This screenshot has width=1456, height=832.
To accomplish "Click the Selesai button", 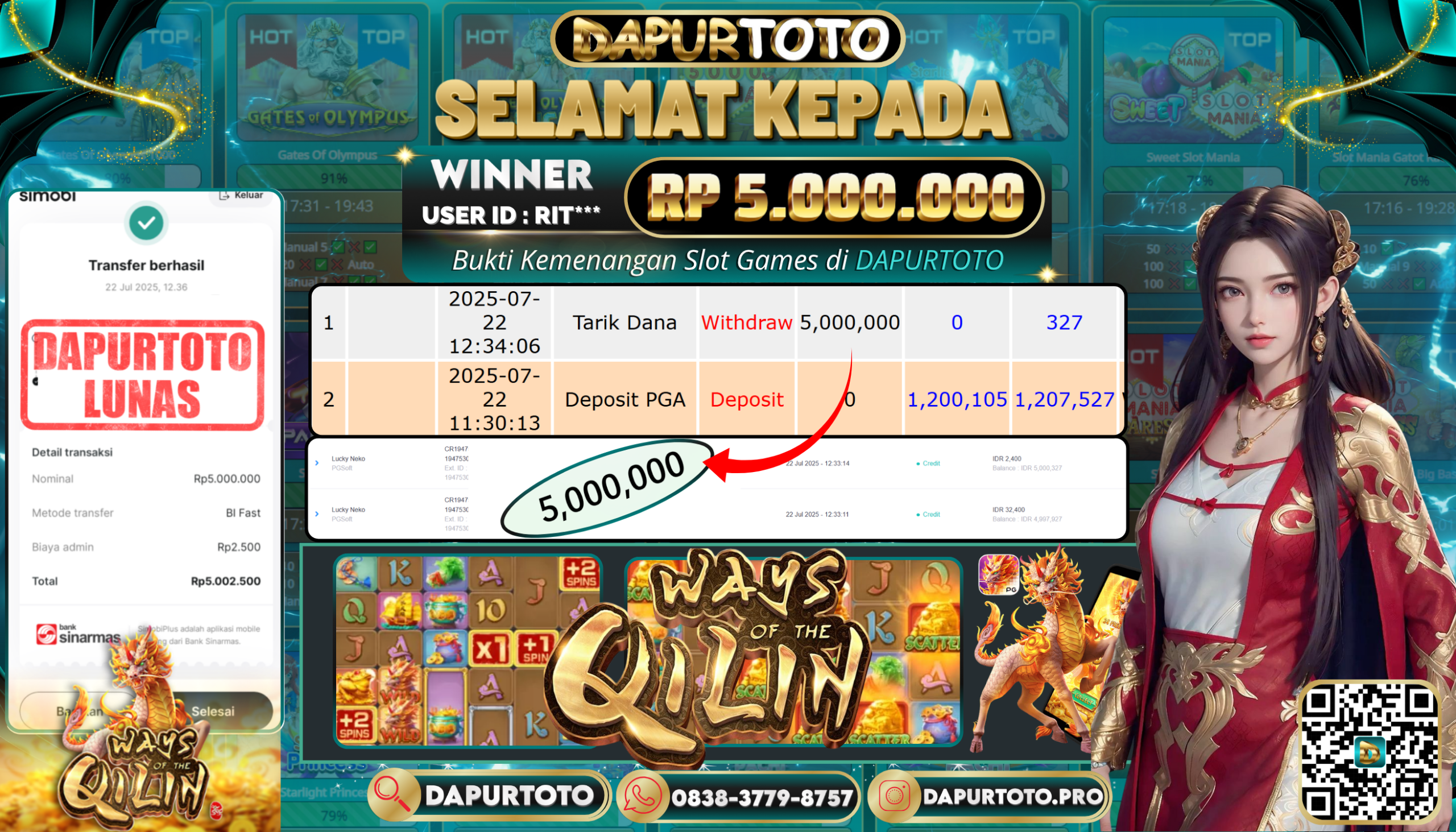I will (x=213, y=711).
